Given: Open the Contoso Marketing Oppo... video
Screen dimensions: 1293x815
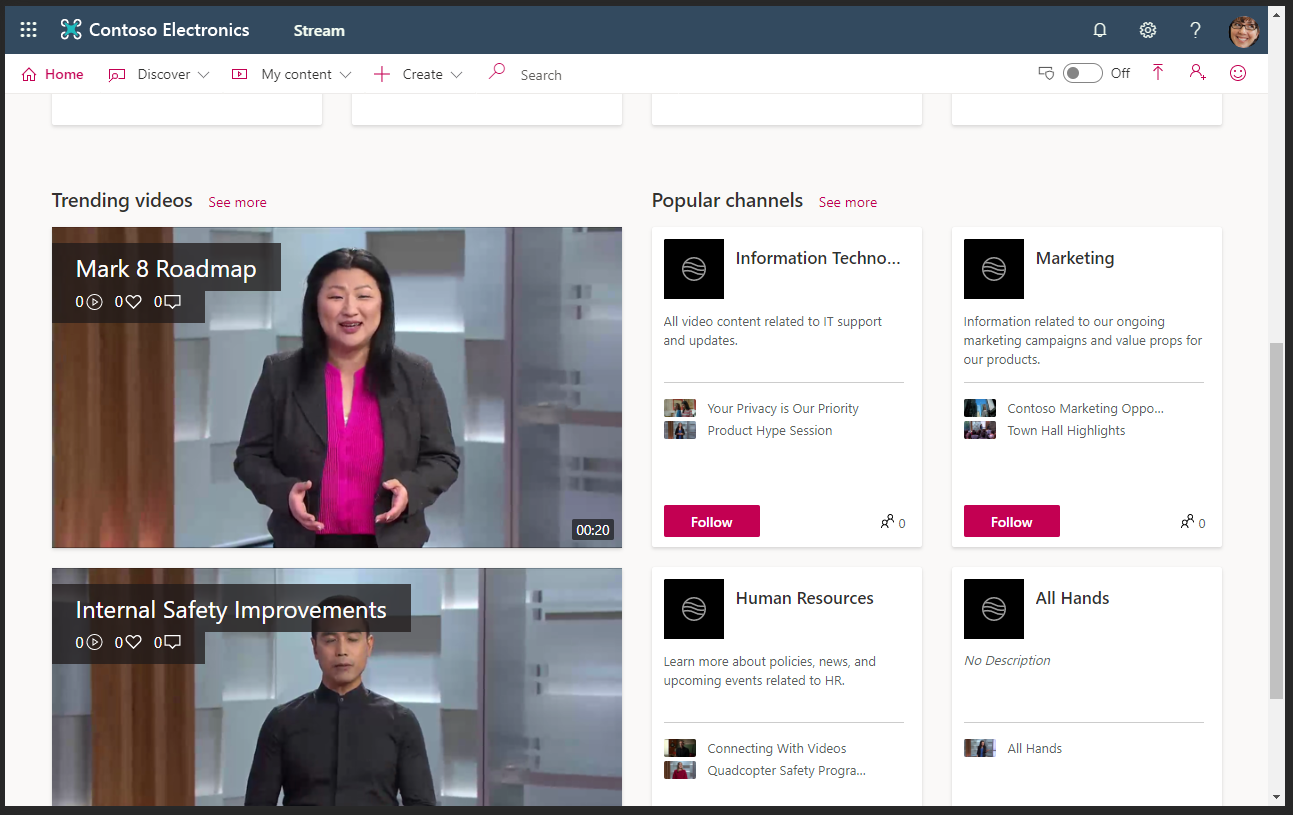Looking at the screenshot, I should coord(1086,408).
